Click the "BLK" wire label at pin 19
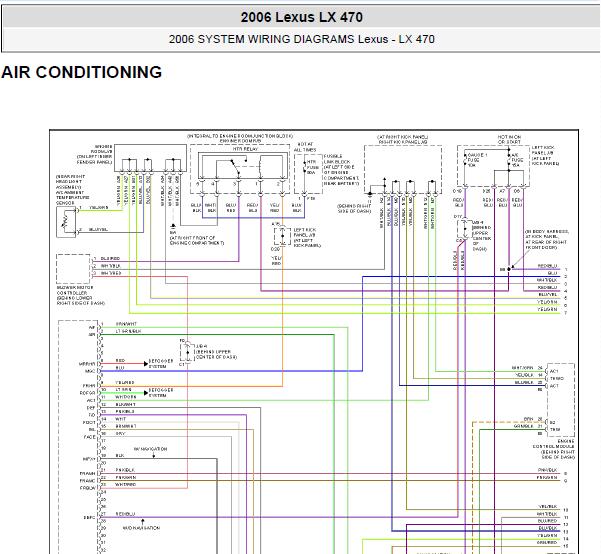Viewport: 601px width, 554px height. pyautogui.click(x=120, y=455)
